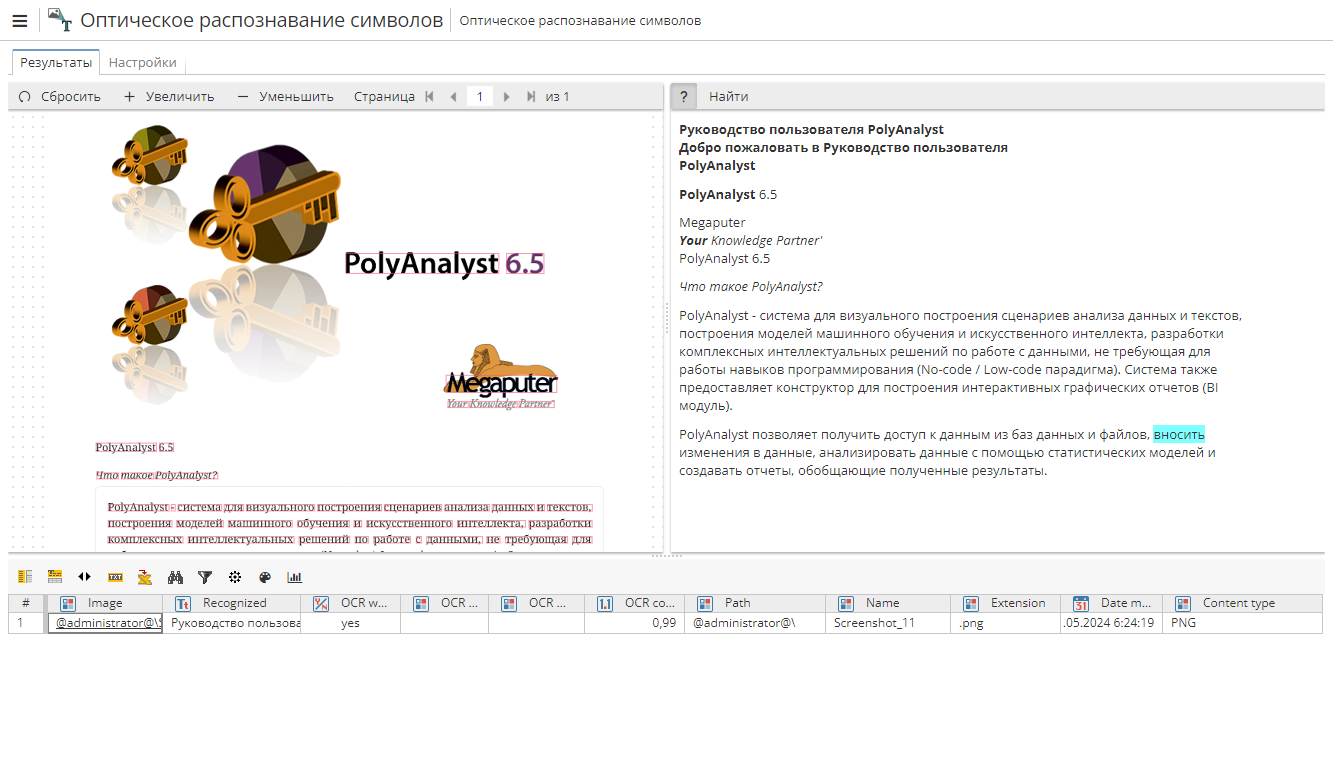
Task: Switch to the Настройки tab
Action: click(143, 62)
